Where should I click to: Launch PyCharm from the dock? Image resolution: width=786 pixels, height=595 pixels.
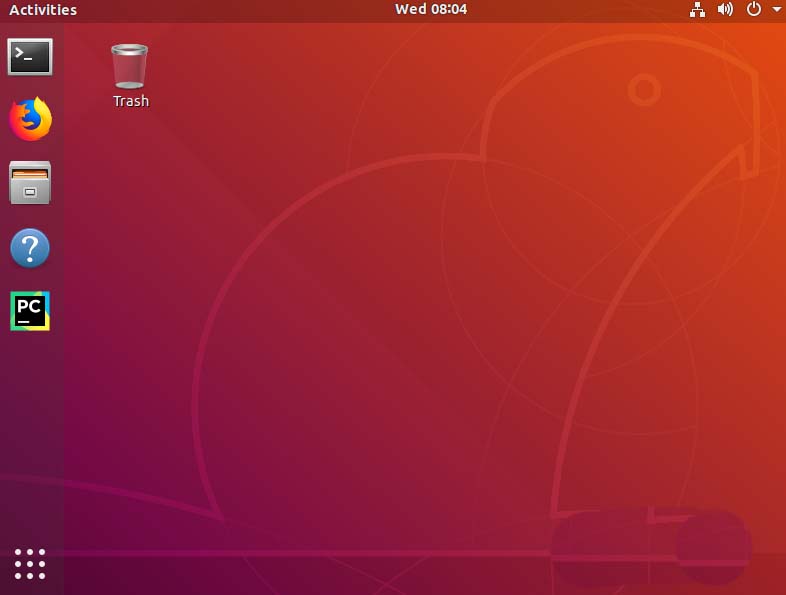[x=30, y=311]
